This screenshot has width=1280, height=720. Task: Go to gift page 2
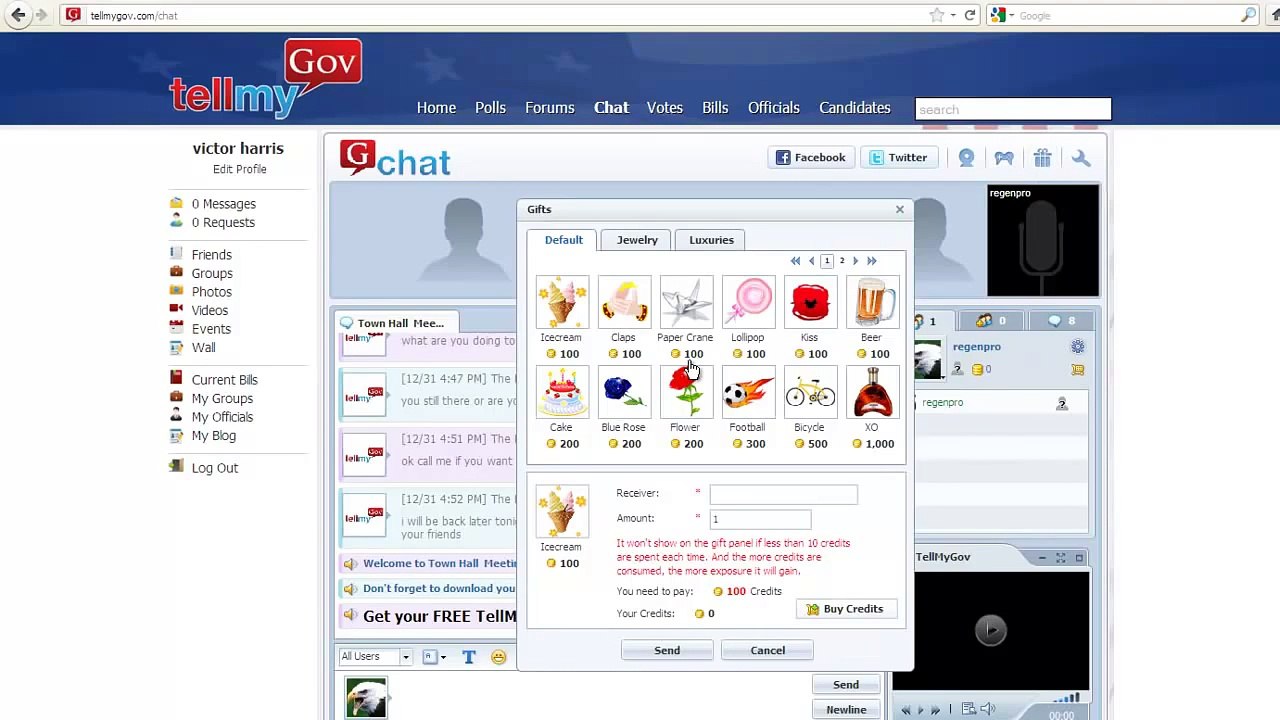(x=841, y=261)
